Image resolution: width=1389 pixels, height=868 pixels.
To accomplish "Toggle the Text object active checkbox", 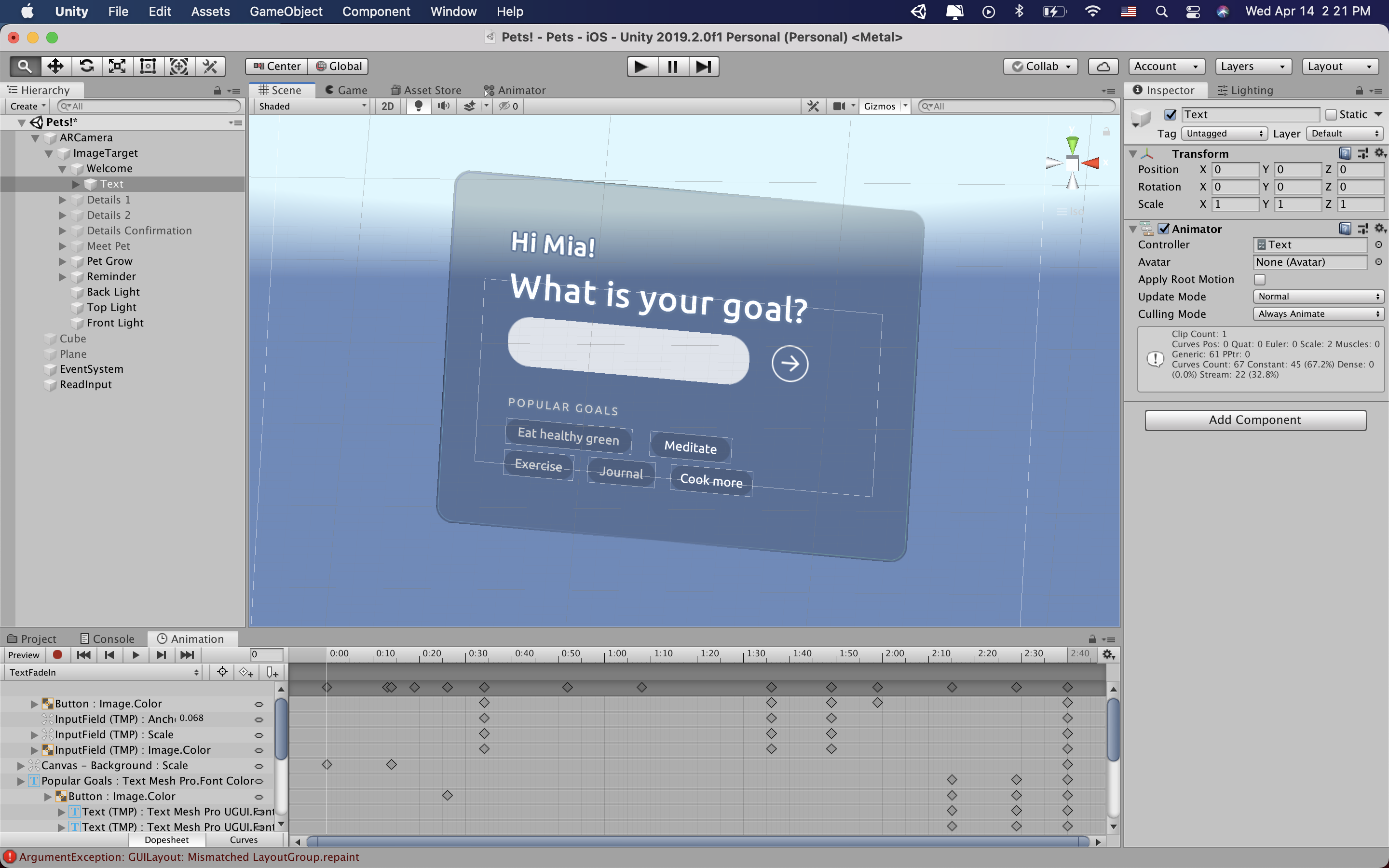I will [1170, 115].
